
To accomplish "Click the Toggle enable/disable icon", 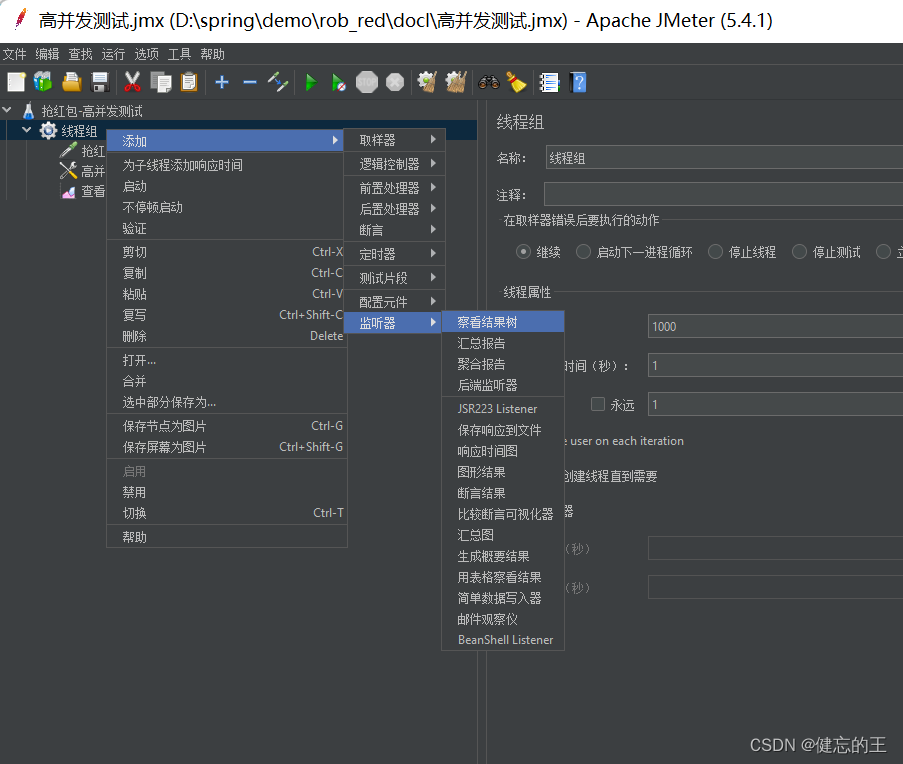I will coord(278,82).
